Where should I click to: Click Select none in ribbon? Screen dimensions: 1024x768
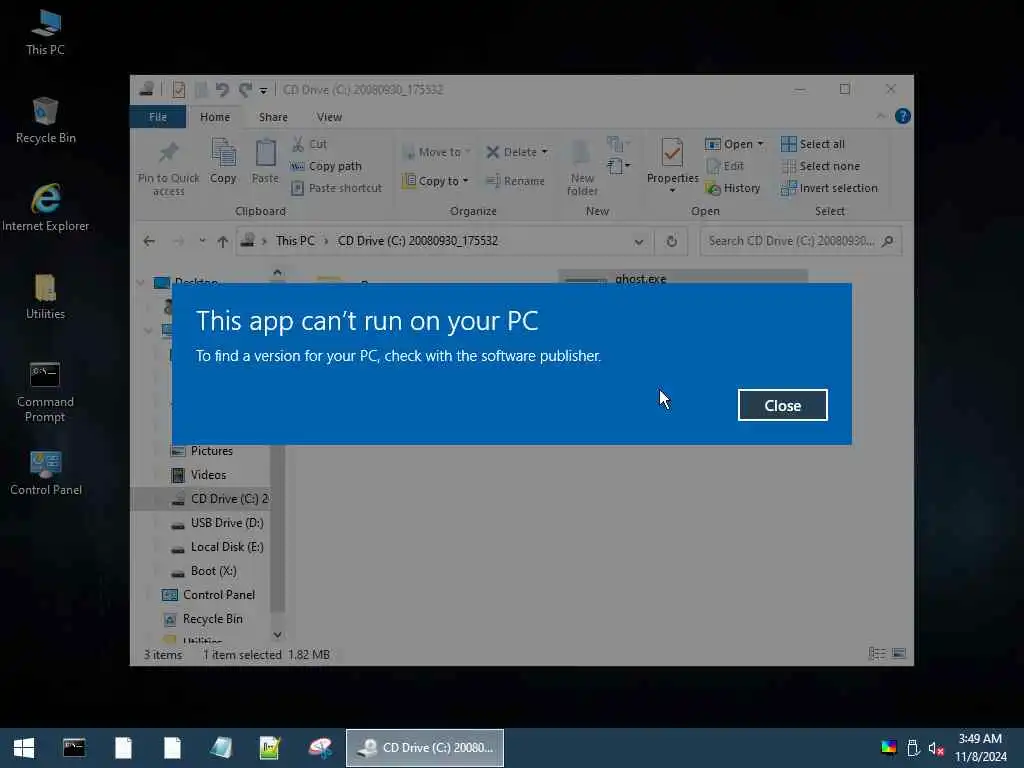(x=820, y=167)
